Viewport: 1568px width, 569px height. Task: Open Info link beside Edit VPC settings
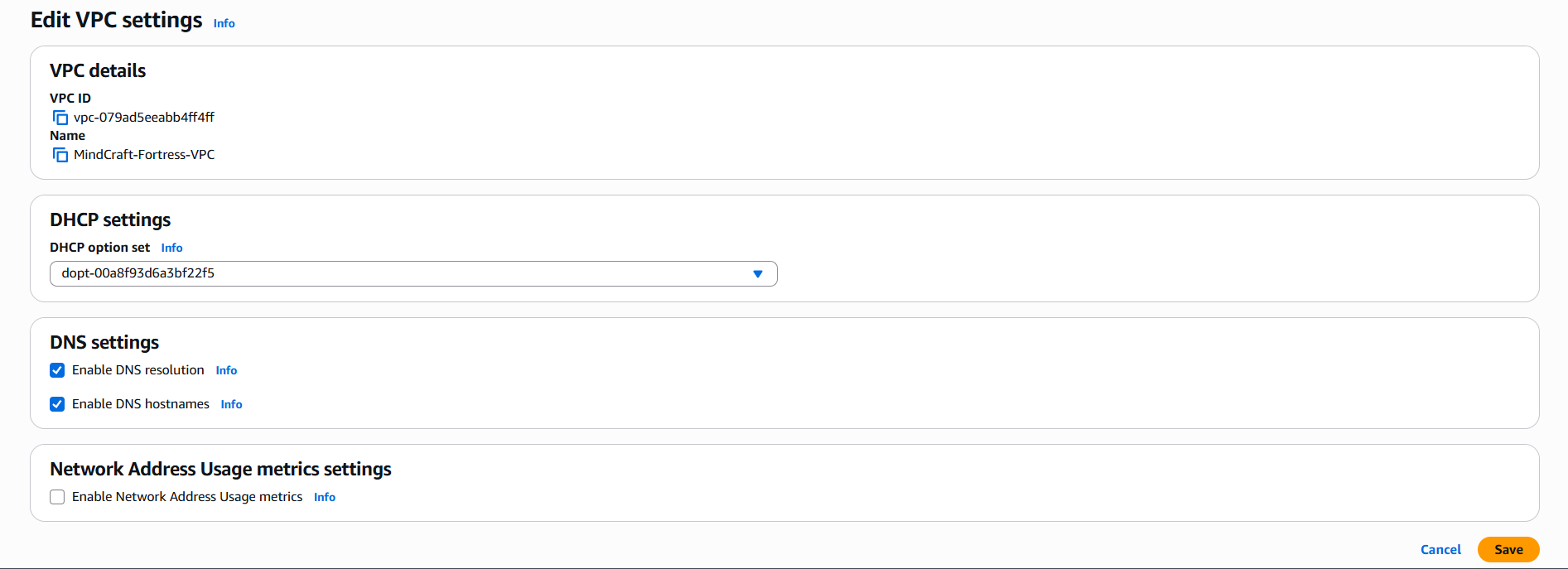click(224, 23)
